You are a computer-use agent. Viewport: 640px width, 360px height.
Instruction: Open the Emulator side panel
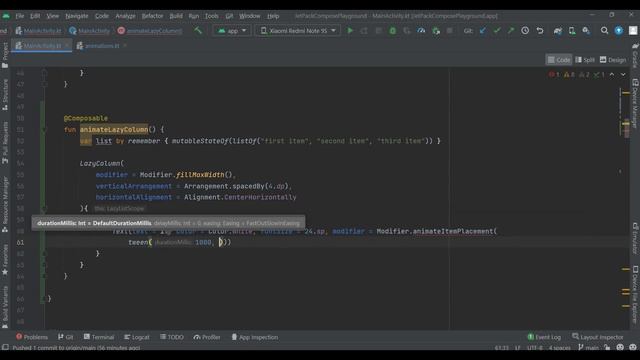pos(635,238)
